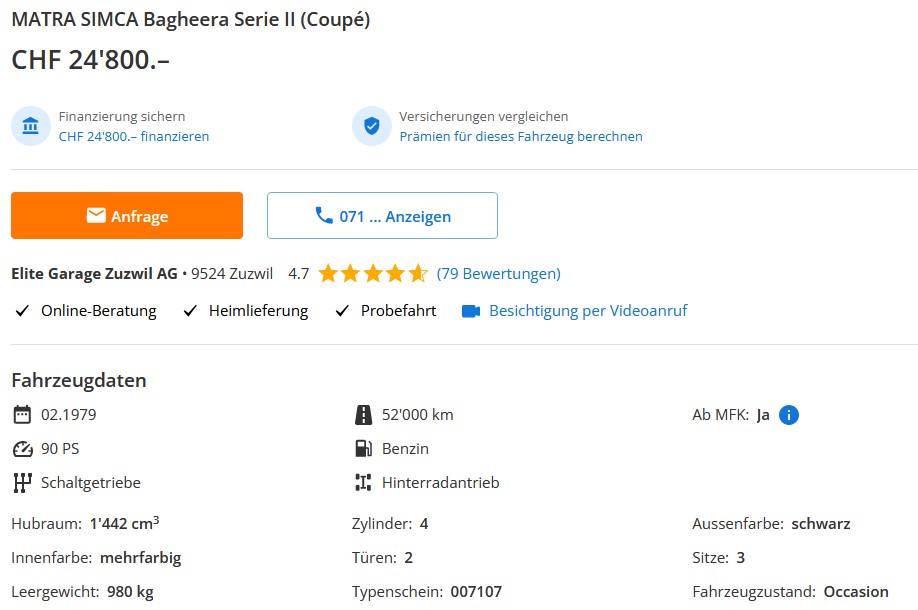Click the calendar registration date icon
This screenshot has height=610, width=918.
[x=22, y=414]
